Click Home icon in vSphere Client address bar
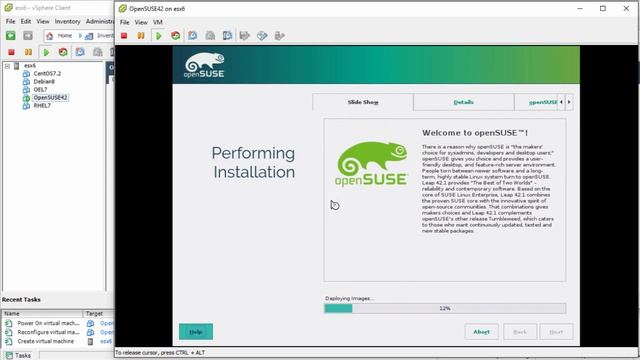Screen dimensions: 640x360 (50, 36)
